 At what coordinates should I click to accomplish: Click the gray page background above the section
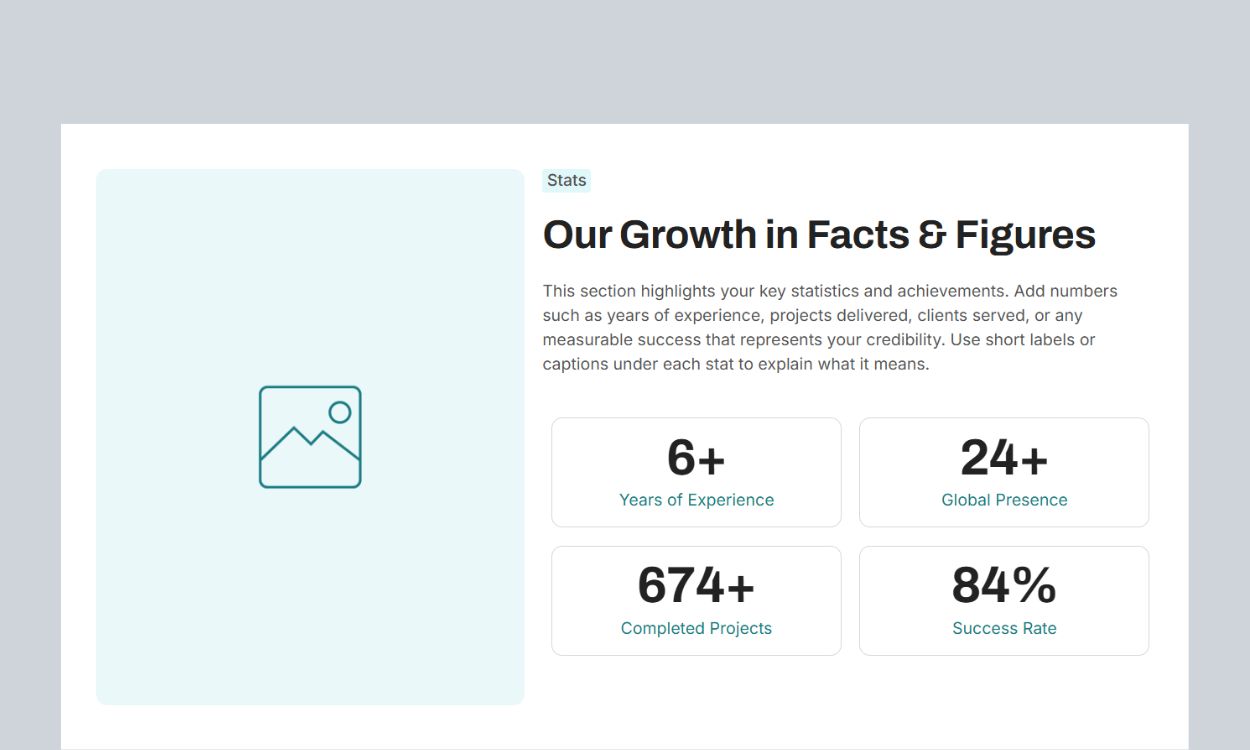coord(625,60)
